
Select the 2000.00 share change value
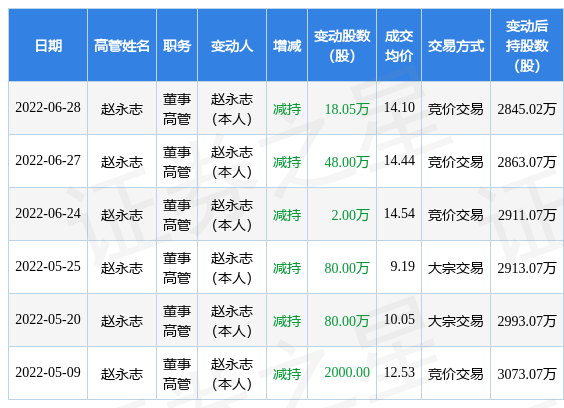347,372
